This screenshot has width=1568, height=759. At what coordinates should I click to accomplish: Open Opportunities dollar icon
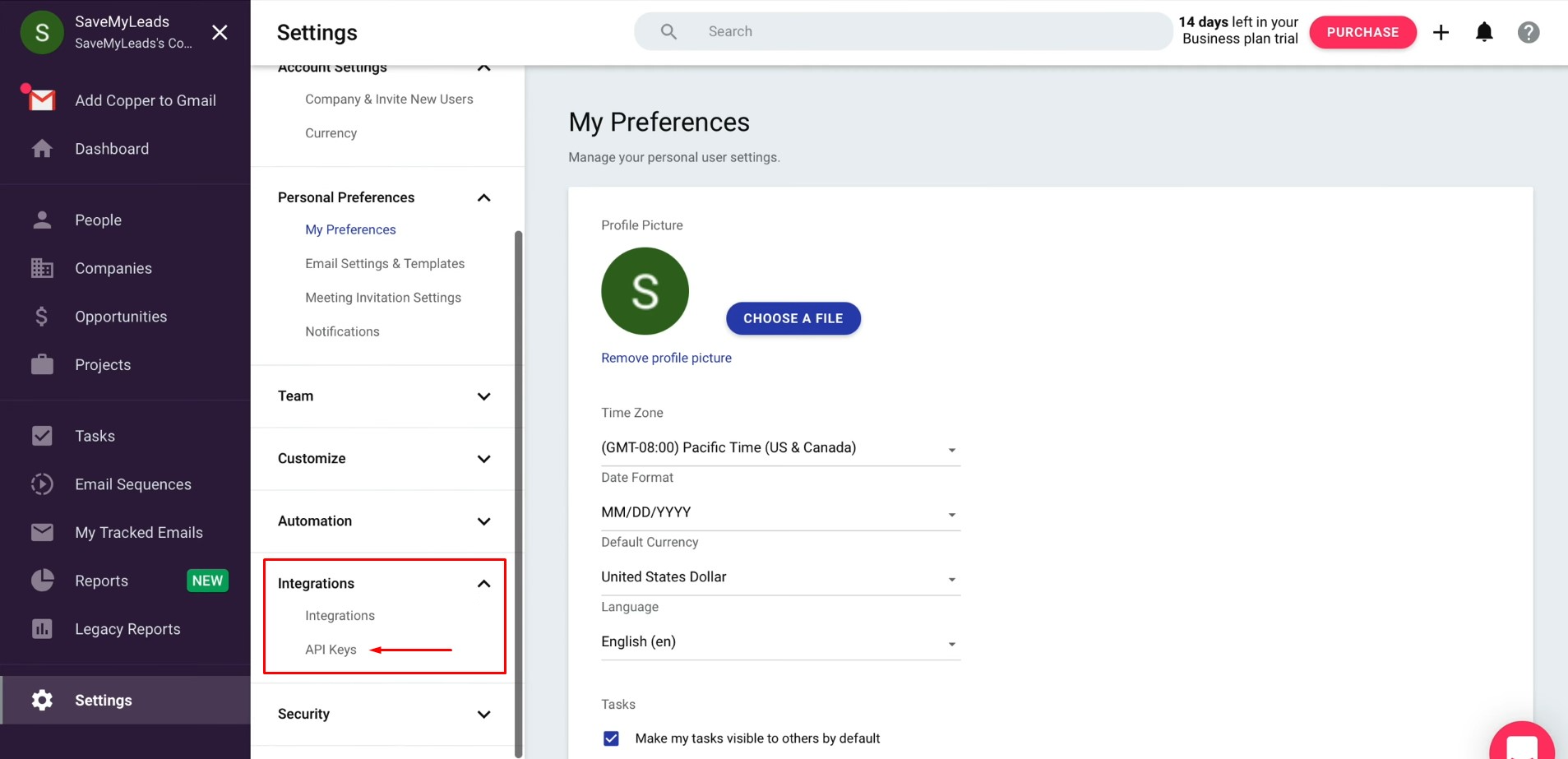42,317
